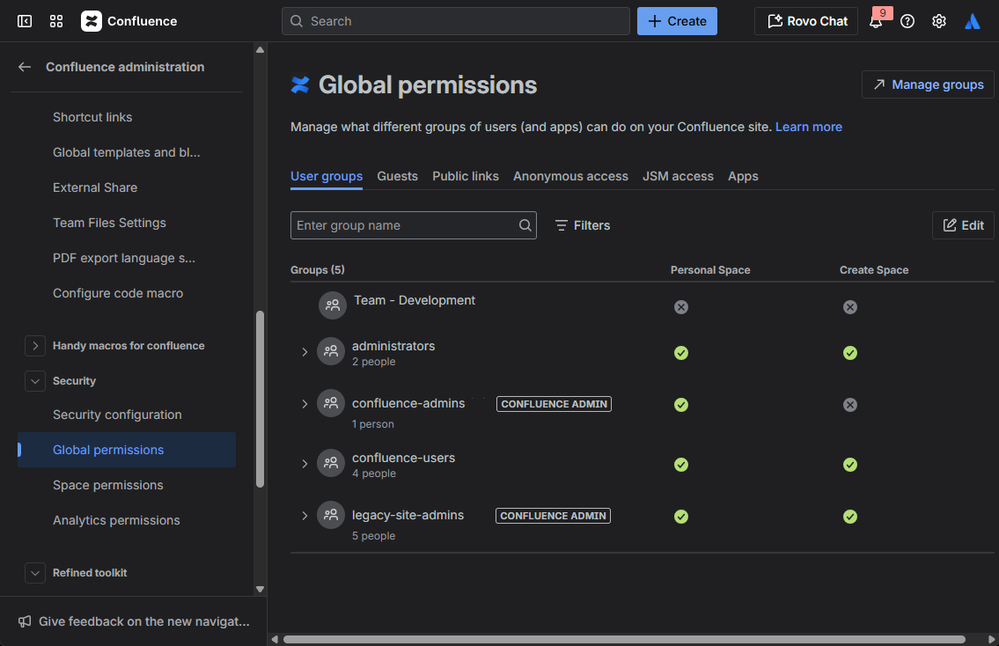Click the Create button
Screen dimensions: 999x646
[x=677, y=21]
